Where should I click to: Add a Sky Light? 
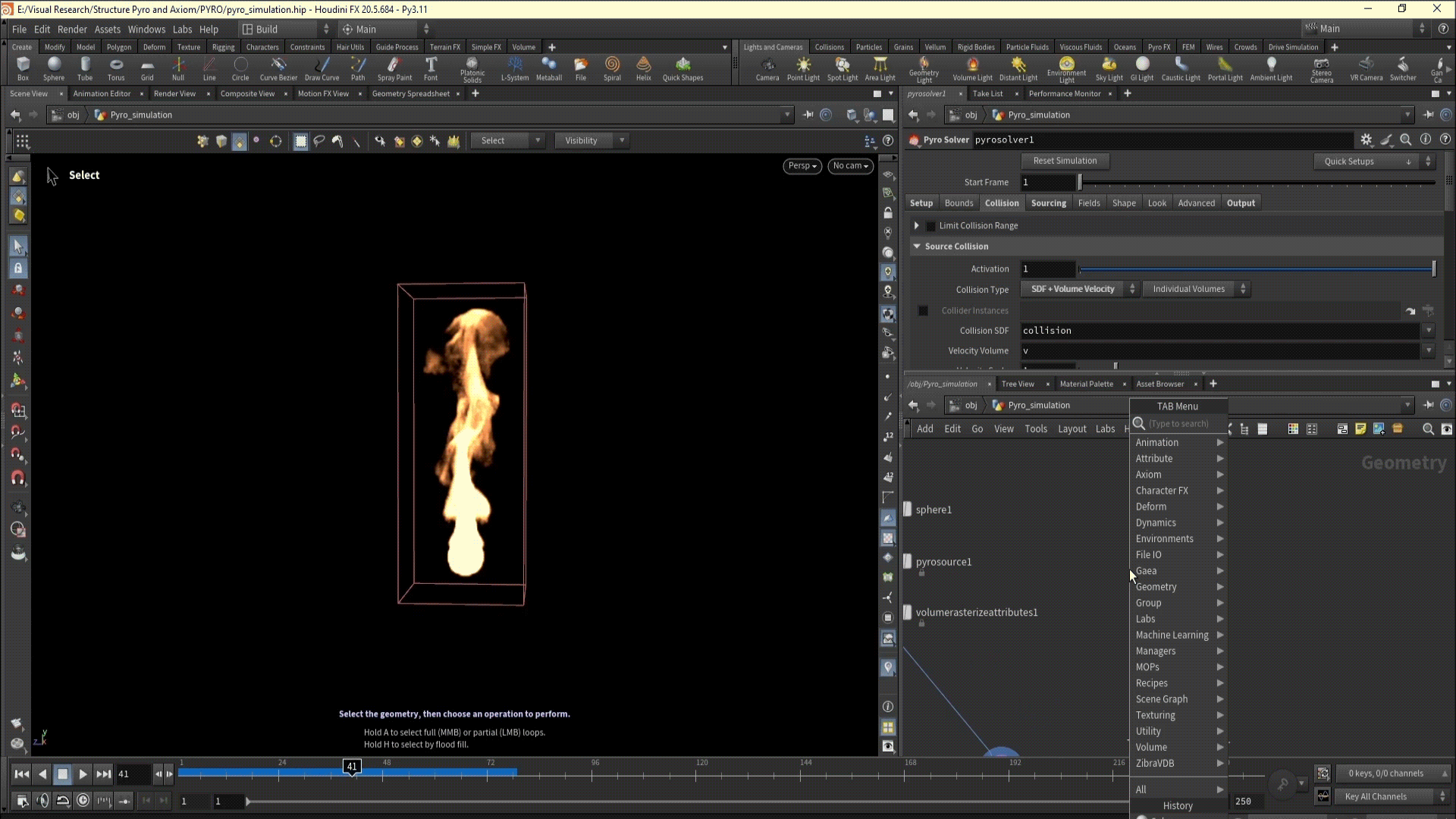tap(1109, 68)
